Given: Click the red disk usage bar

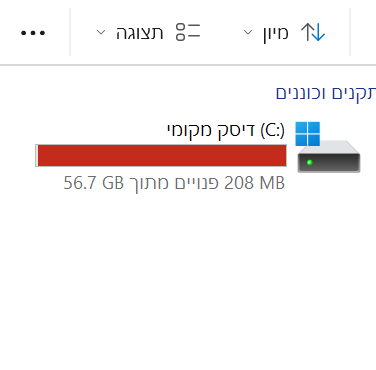Looking at the screenshot, I should [x=162, y=155].
